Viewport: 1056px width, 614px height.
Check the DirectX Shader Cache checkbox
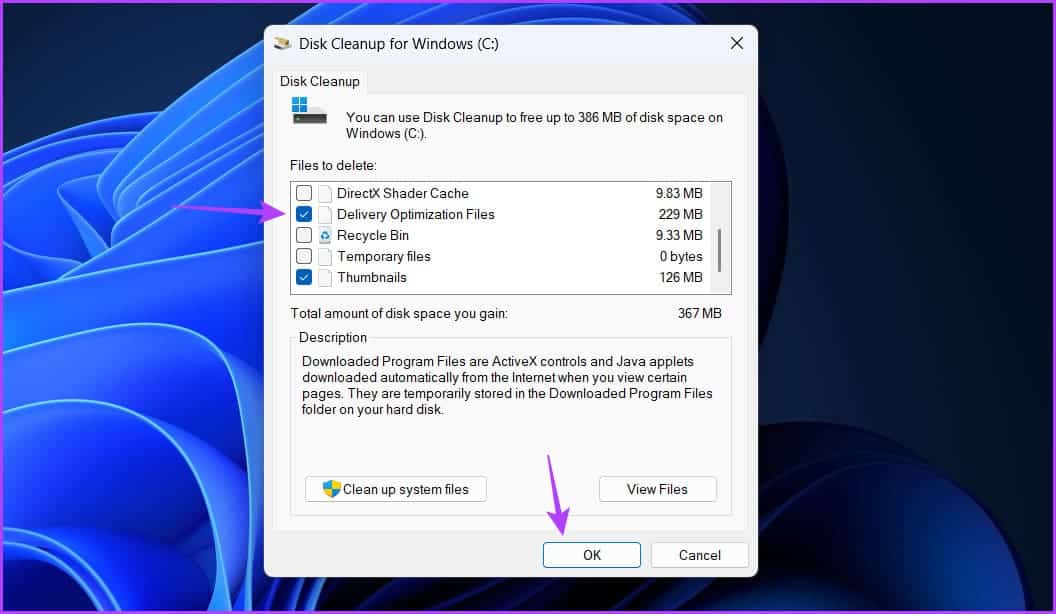(x=304, y=193)
